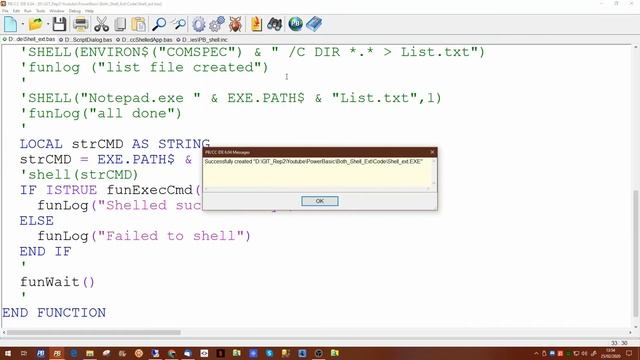This screenshot has height=360, width=640.
Task: Expand the dropdown arrow beside Open Folder
Action: coord(48,24)
